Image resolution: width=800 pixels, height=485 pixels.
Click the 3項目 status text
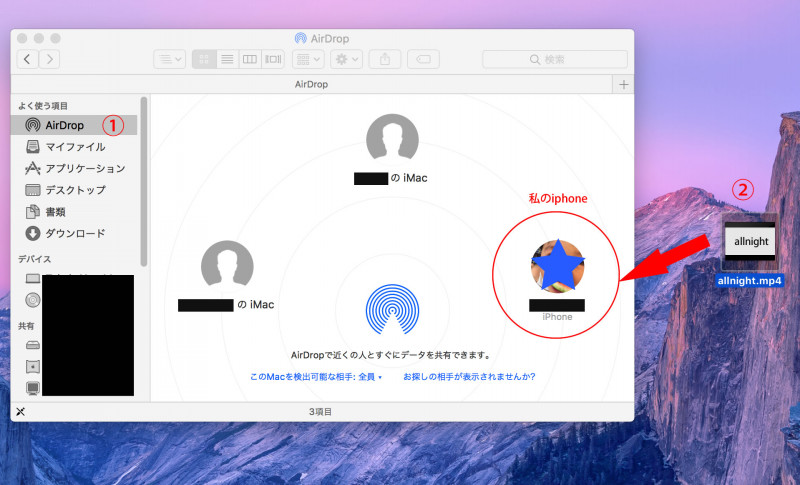[x=320, y=412]
